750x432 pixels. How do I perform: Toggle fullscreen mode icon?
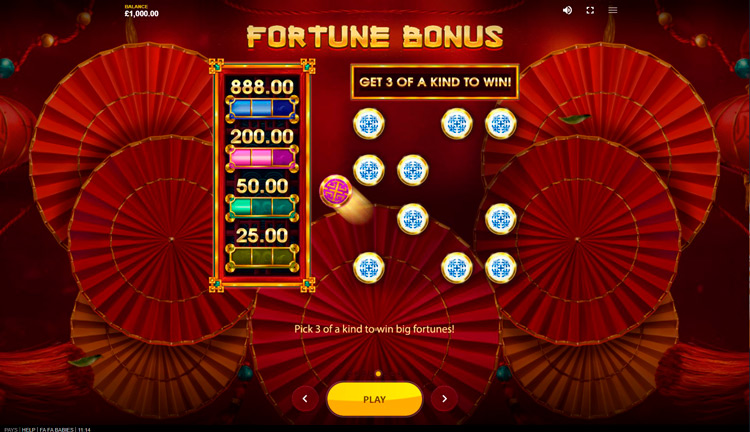tap(590, 10)
